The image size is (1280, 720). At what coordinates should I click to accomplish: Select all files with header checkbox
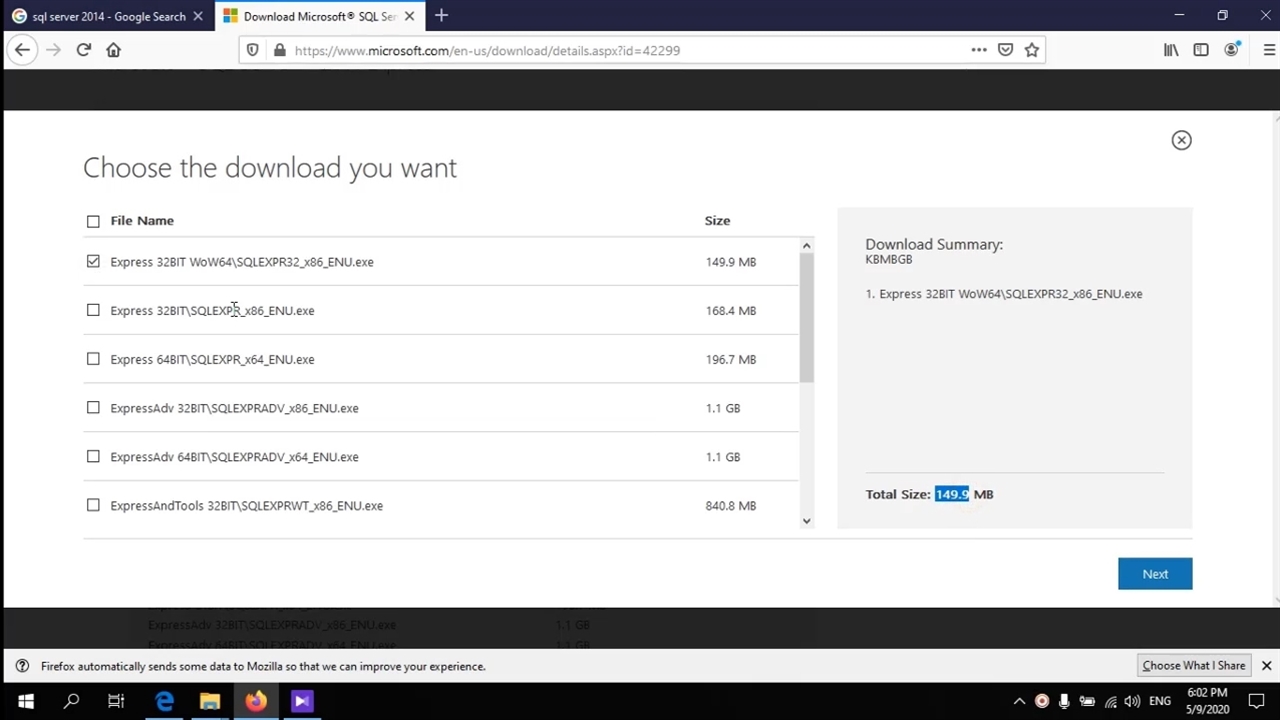(93, 221)
